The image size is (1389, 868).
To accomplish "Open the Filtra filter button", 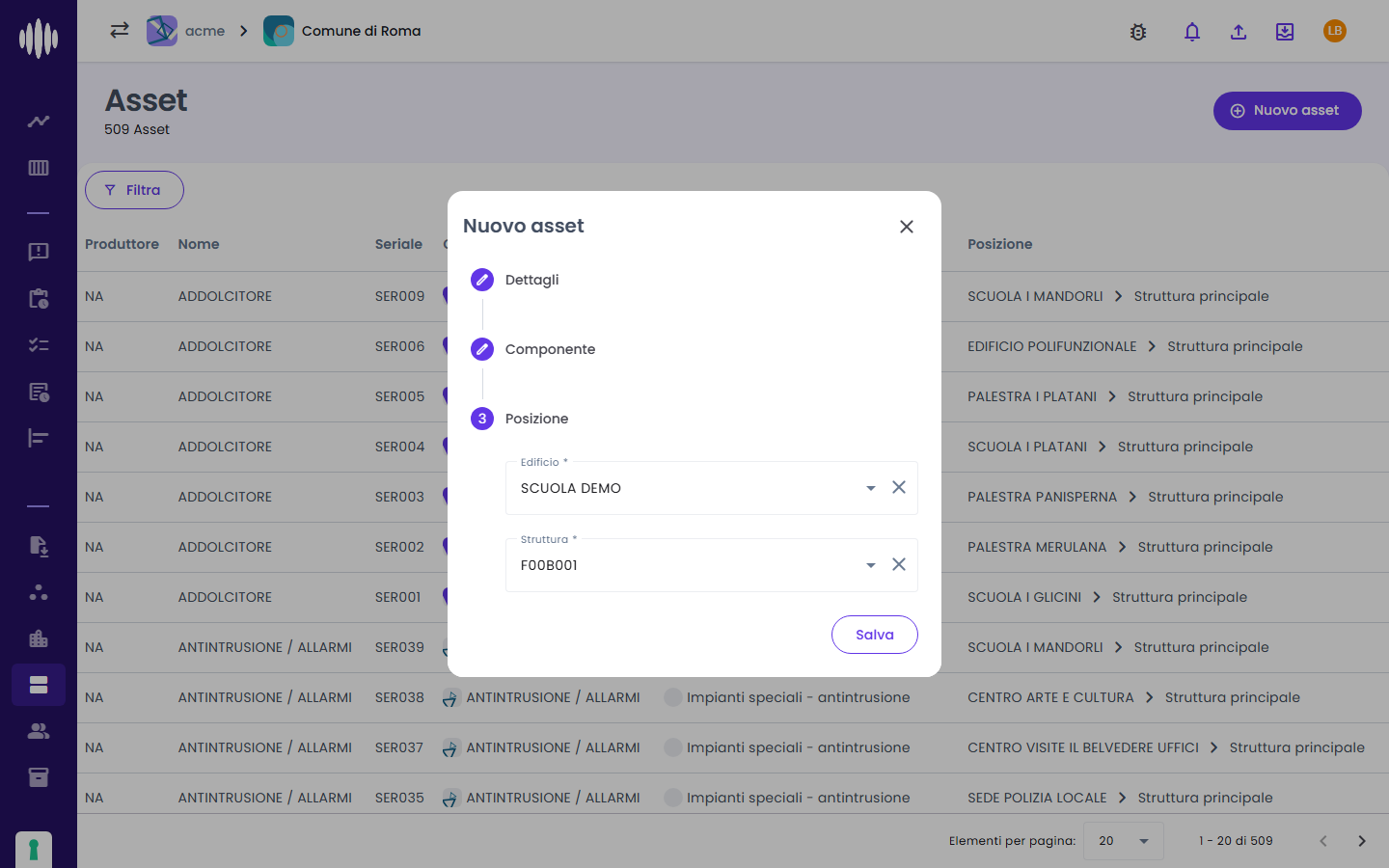I will (x=134, y=190).
